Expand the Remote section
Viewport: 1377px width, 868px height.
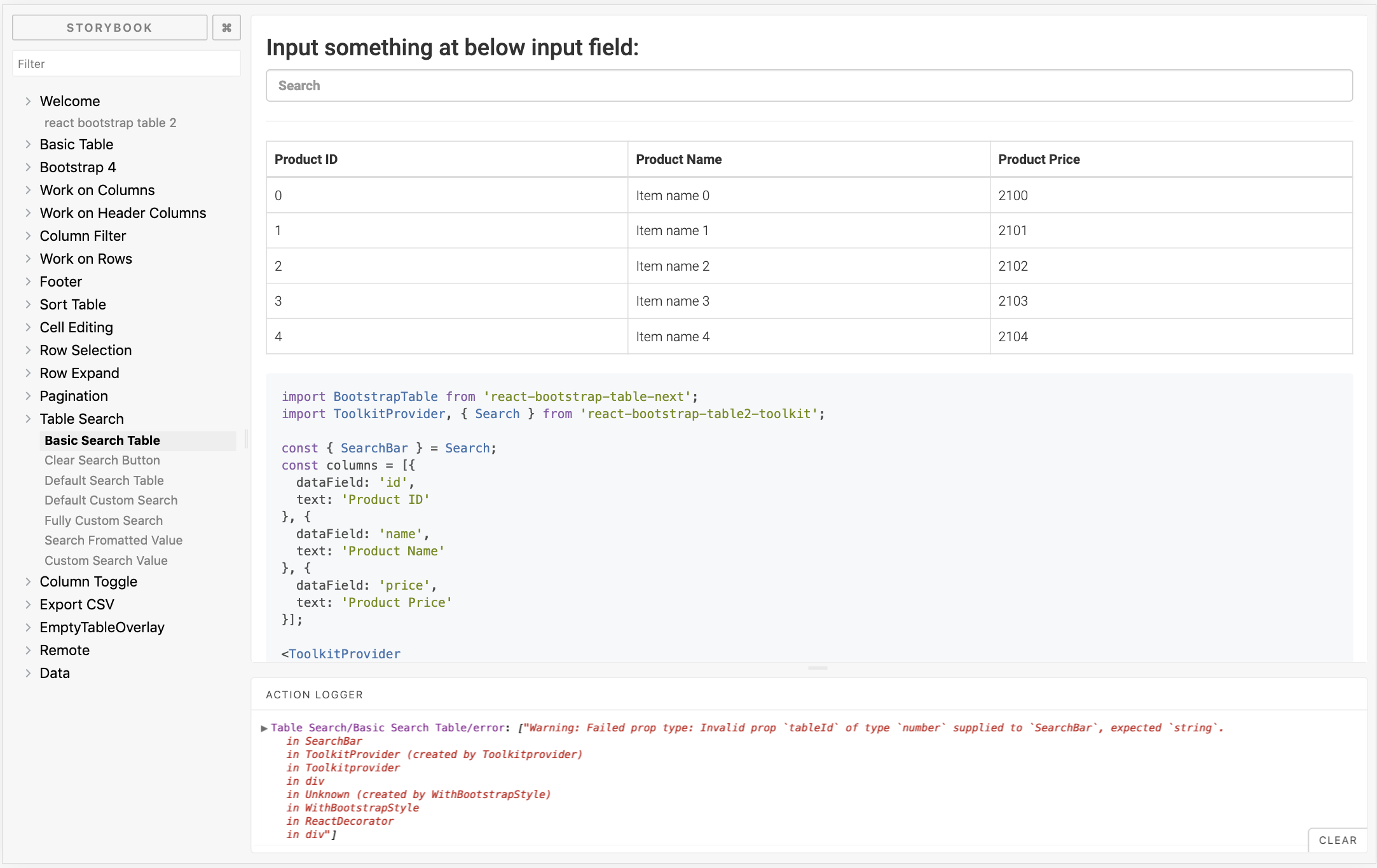[29, 650]
